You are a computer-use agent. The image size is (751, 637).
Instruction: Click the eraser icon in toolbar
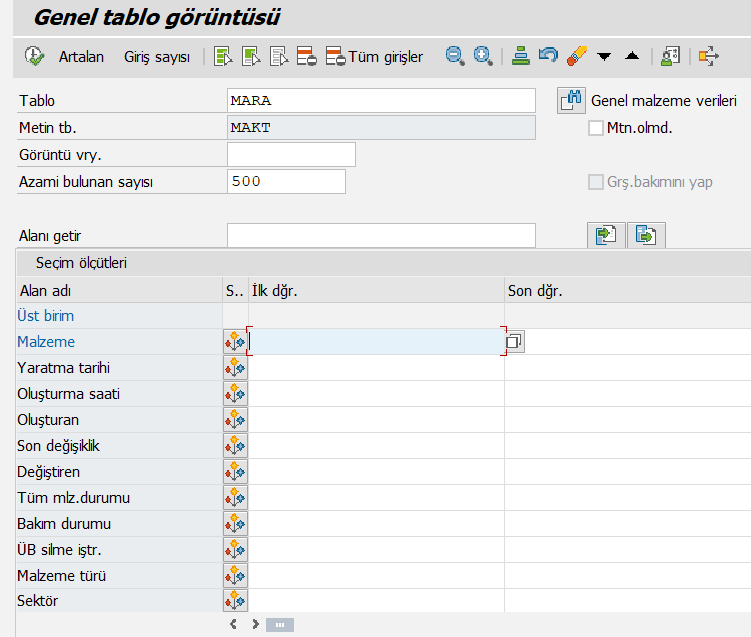[x=576, y=57]
